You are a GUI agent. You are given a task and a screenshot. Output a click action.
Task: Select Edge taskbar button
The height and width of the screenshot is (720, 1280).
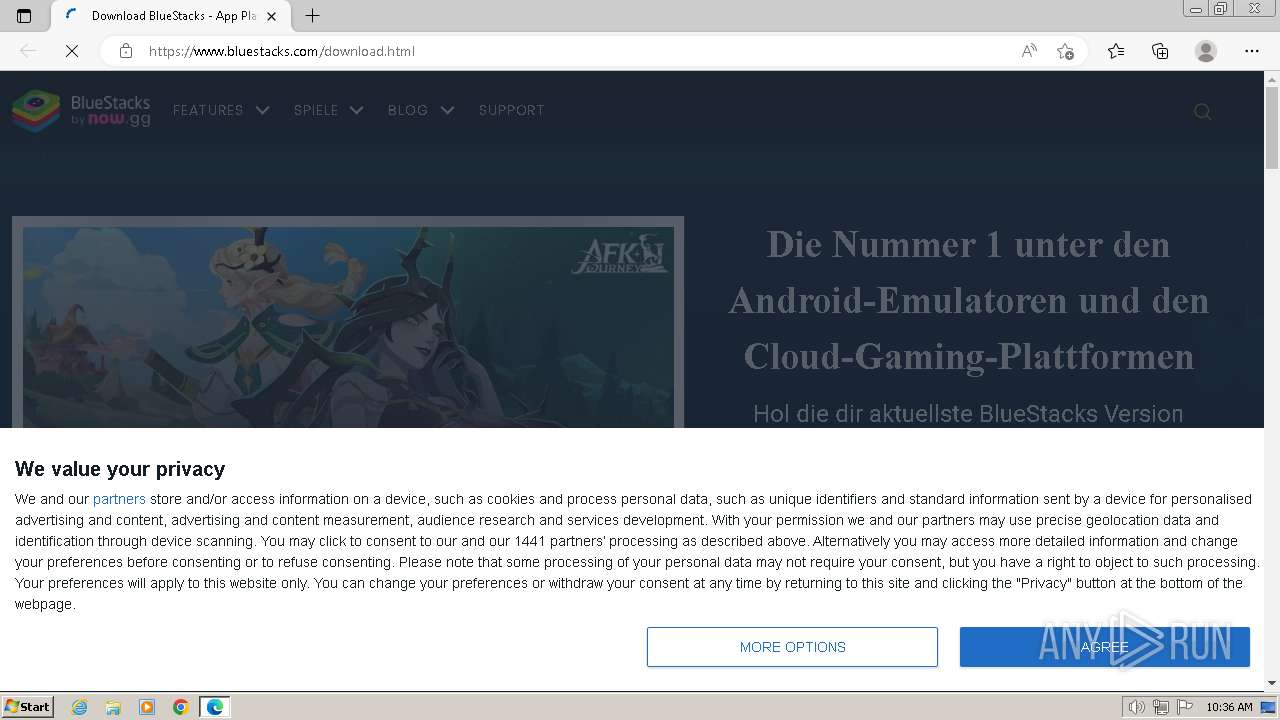point(215,707)
